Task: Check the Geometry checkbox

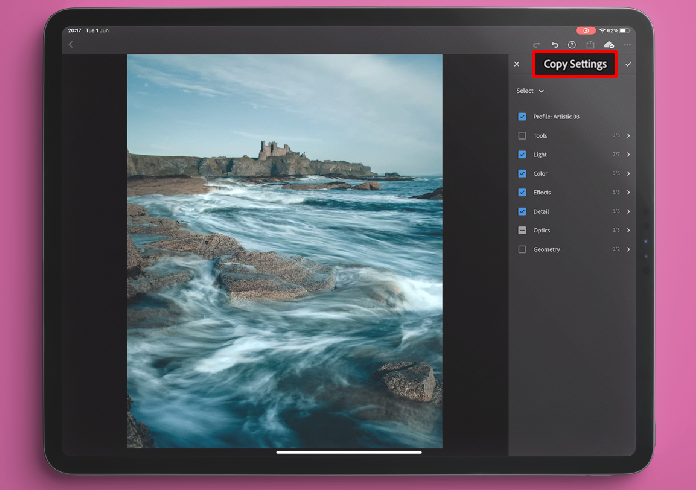Action: tap(522, 249)
